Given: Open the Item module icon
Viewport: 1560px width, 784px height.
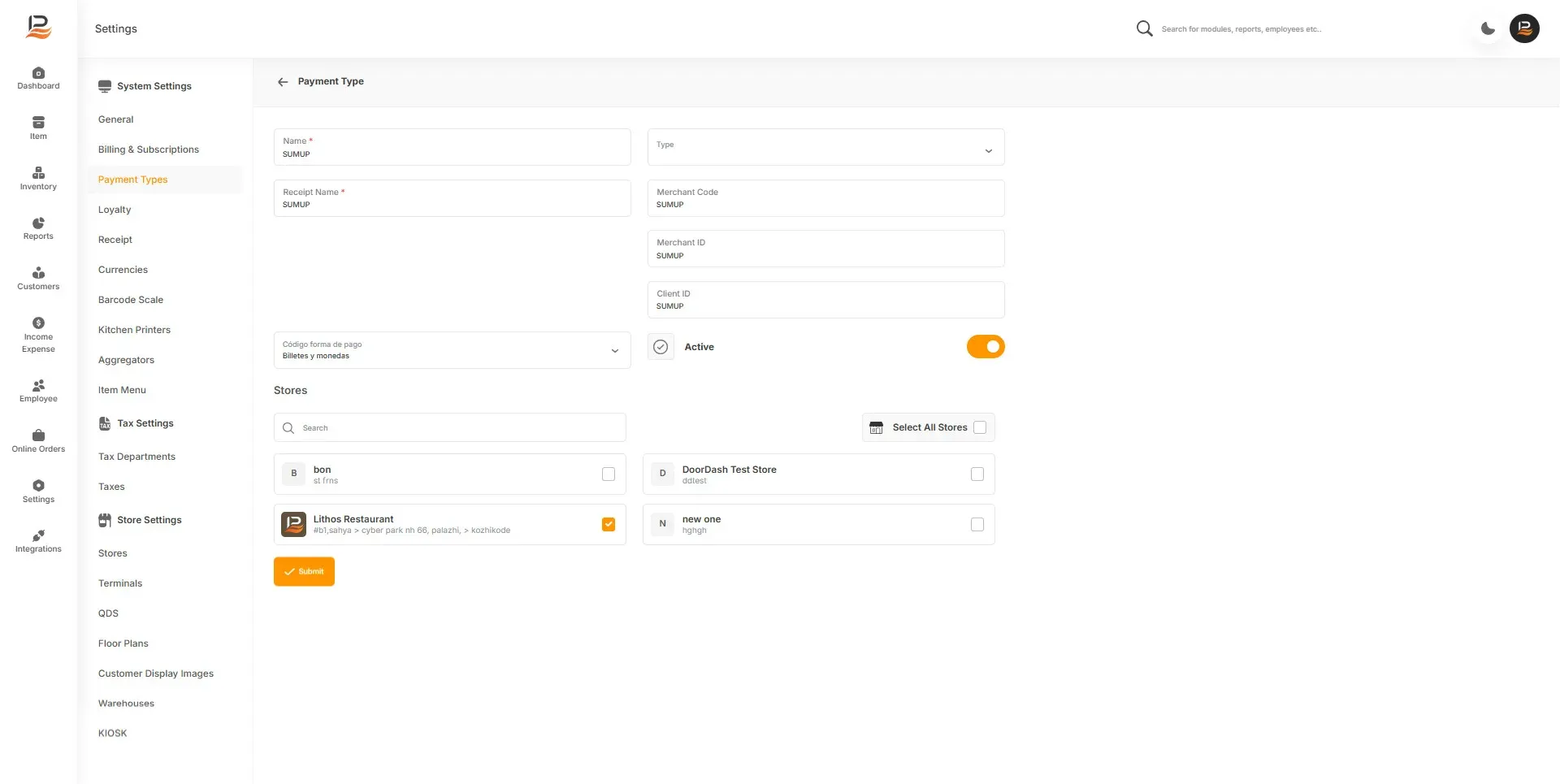Looking at the screenshot, I should 38,123.
